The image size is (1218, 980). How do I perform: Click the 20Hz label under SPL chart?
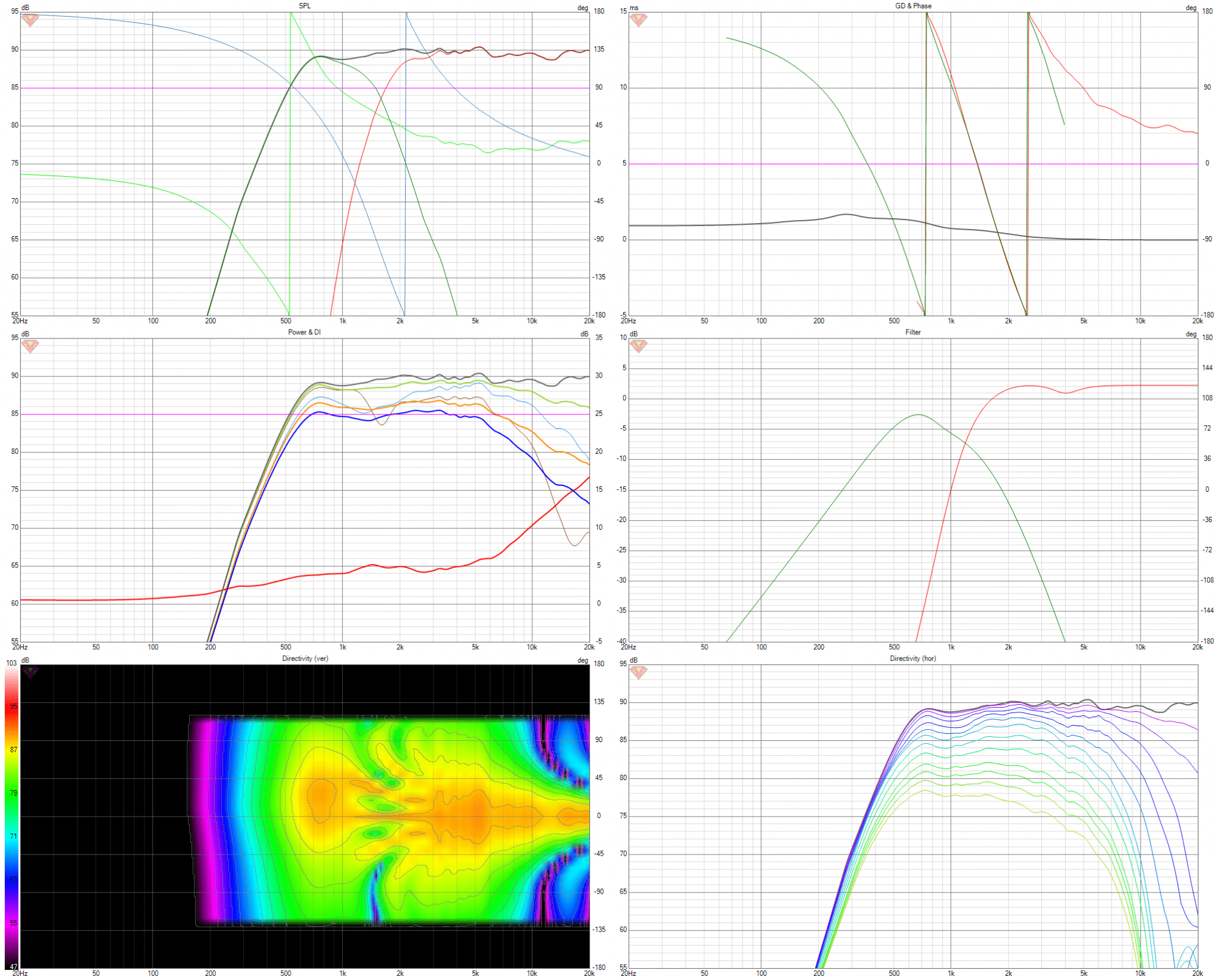pos(20,321)
